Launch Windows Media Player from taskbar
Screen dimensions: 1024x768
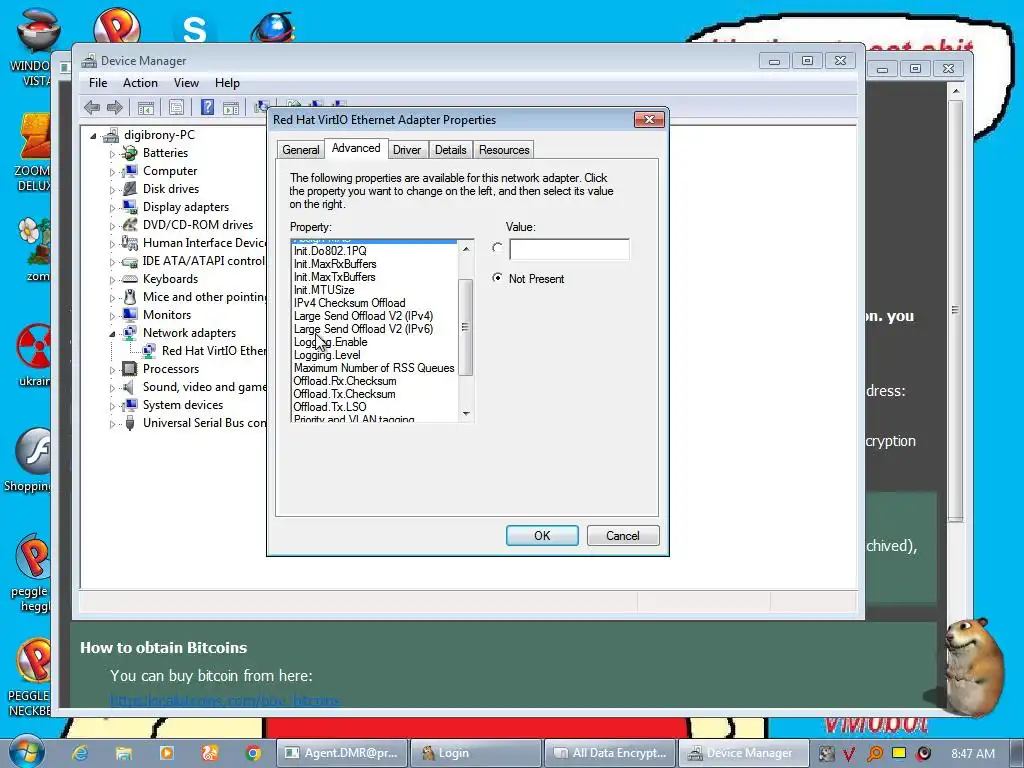tap(167, 753)
